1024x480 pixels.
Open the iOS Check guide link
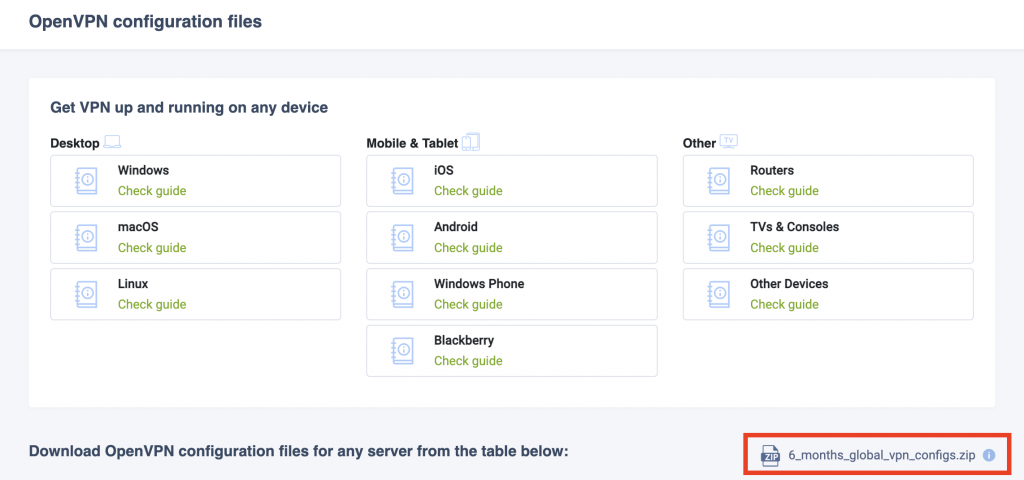tap(468, 191)
